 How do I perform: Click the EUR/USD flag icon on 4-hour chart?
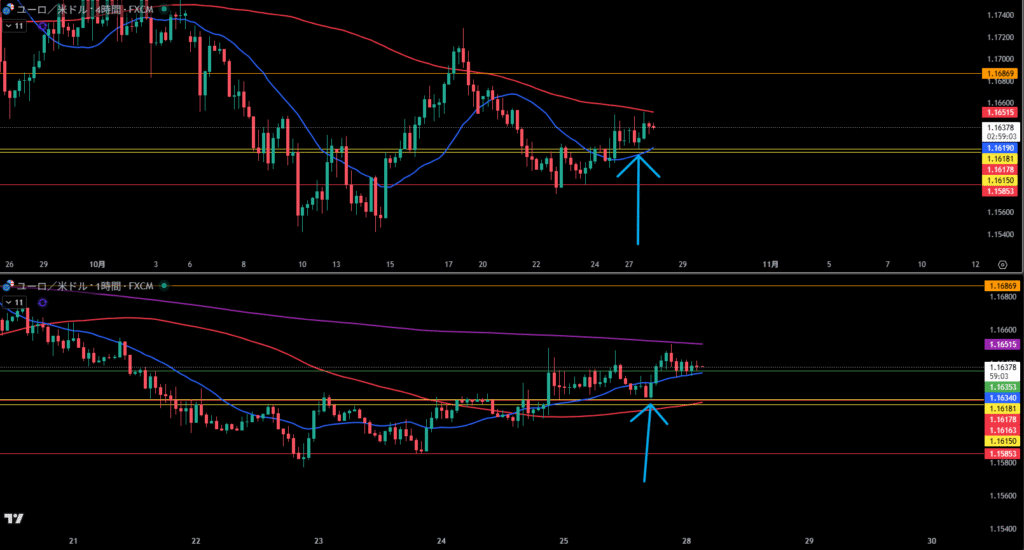8,11
